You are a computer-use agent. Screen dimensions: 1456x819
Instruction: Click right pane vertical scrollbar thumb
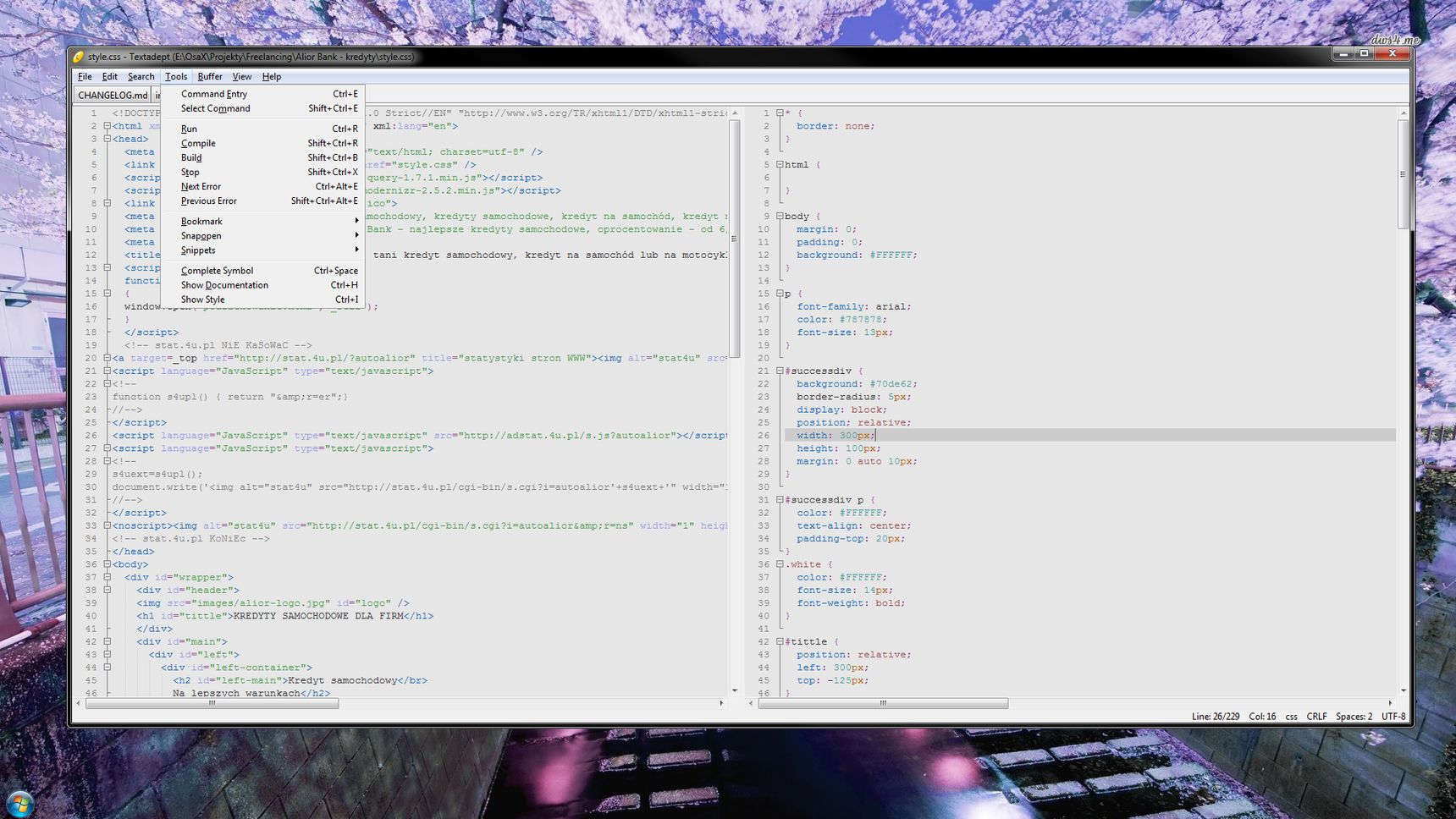tap(1403, 174)
